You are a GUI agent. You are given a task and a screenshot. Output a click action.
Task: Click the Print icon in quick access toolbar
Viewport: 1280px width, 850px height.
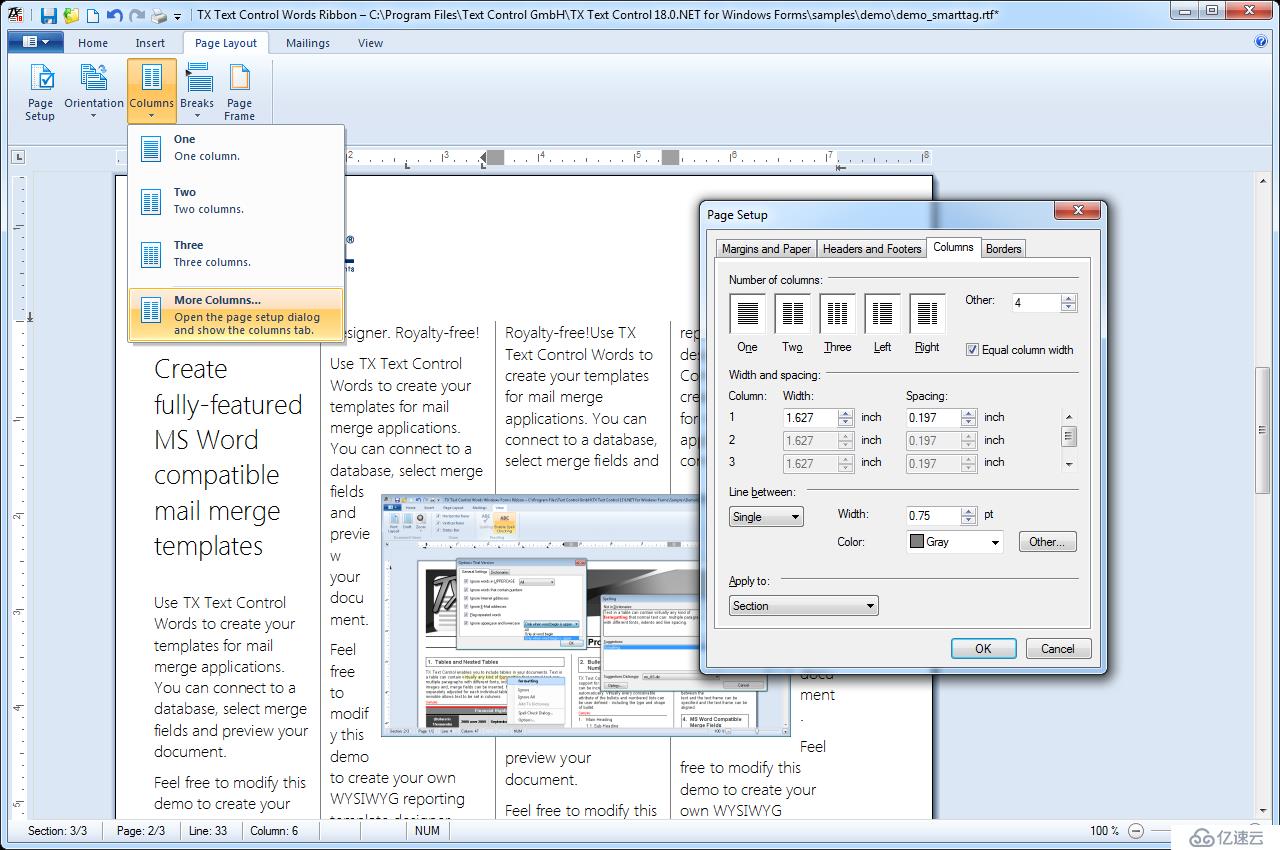(159, 16)
